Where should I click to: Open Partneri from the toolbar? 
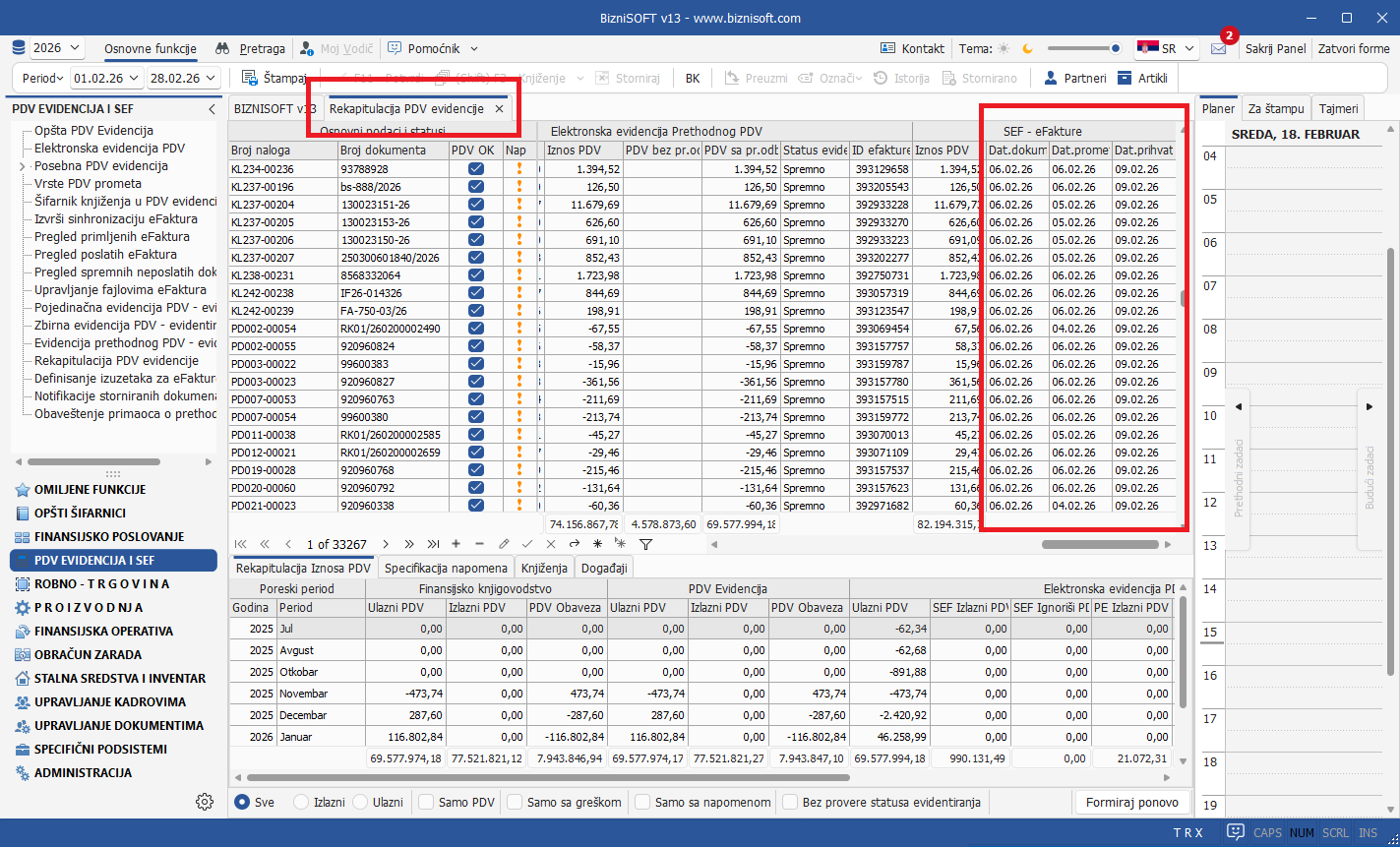pyautogui.click(x=1073, y=78)
